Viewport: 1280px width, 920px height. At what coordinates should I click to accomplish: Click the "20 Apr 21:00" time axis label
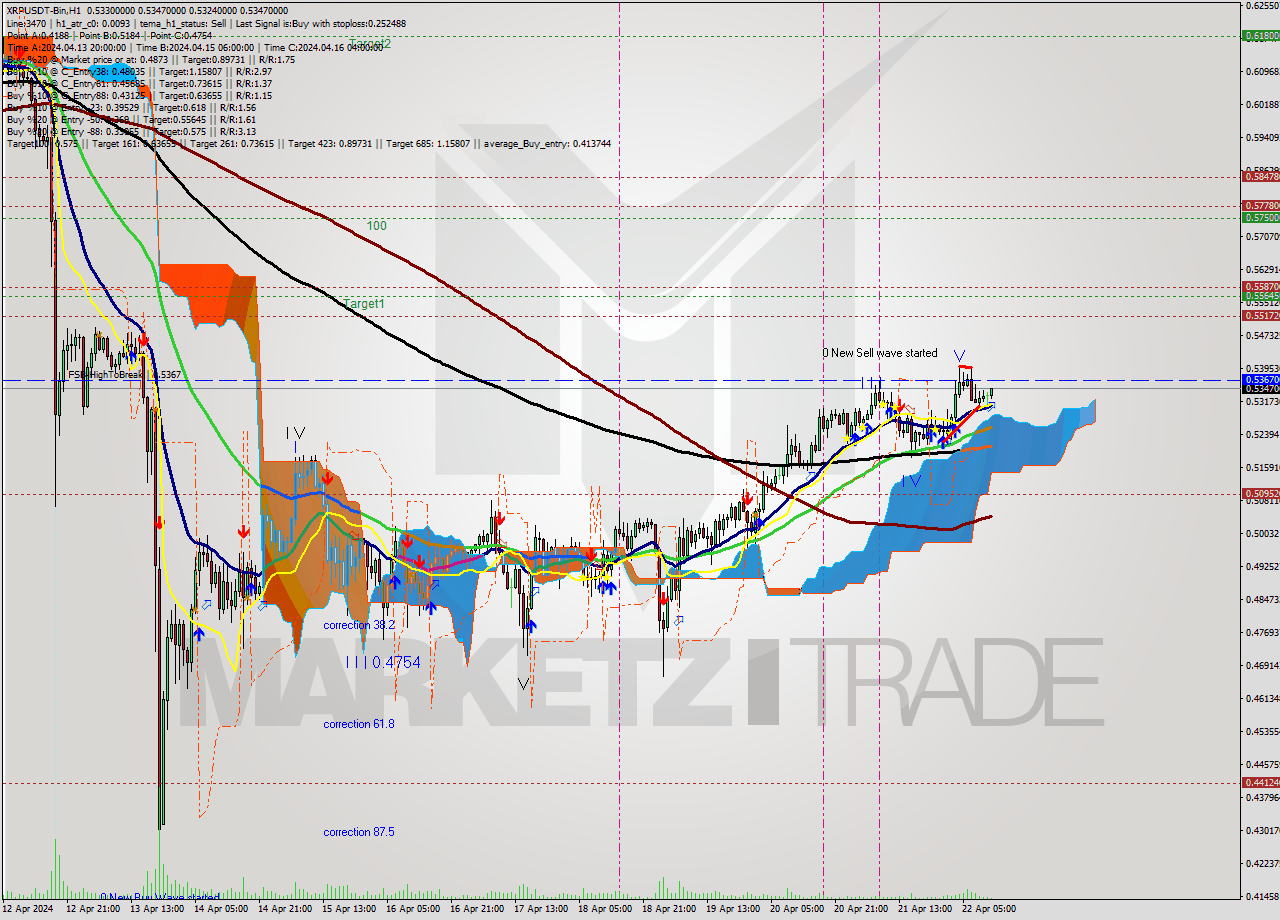tap(861, 909)
